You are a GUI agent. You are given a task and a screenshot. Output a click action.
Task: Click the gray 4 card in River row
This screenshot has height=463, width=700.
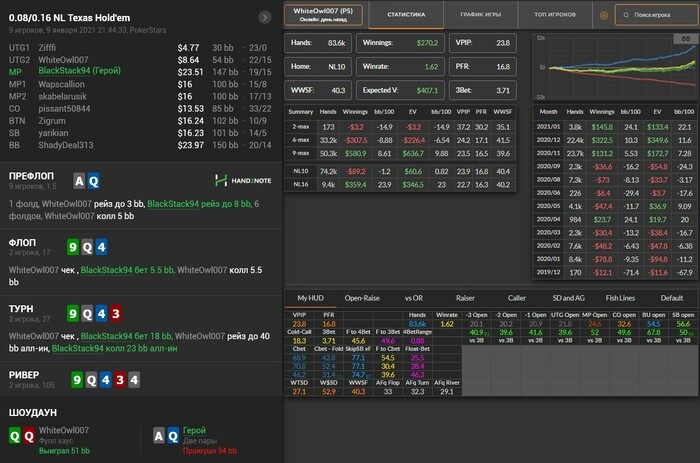pos(134,380)
